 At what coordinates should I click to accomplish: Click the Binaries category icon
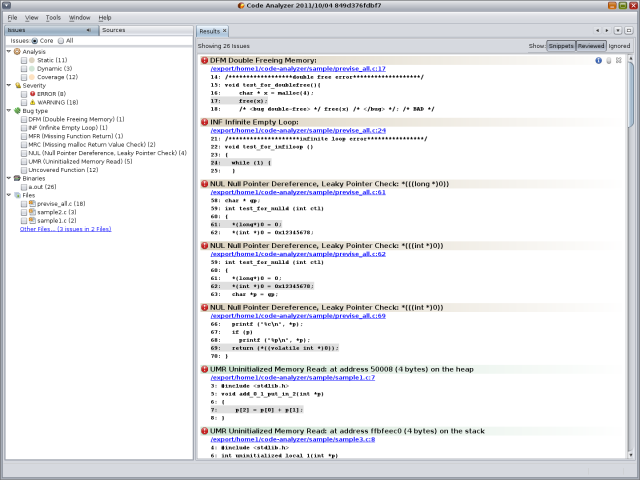tap(17, 178)
